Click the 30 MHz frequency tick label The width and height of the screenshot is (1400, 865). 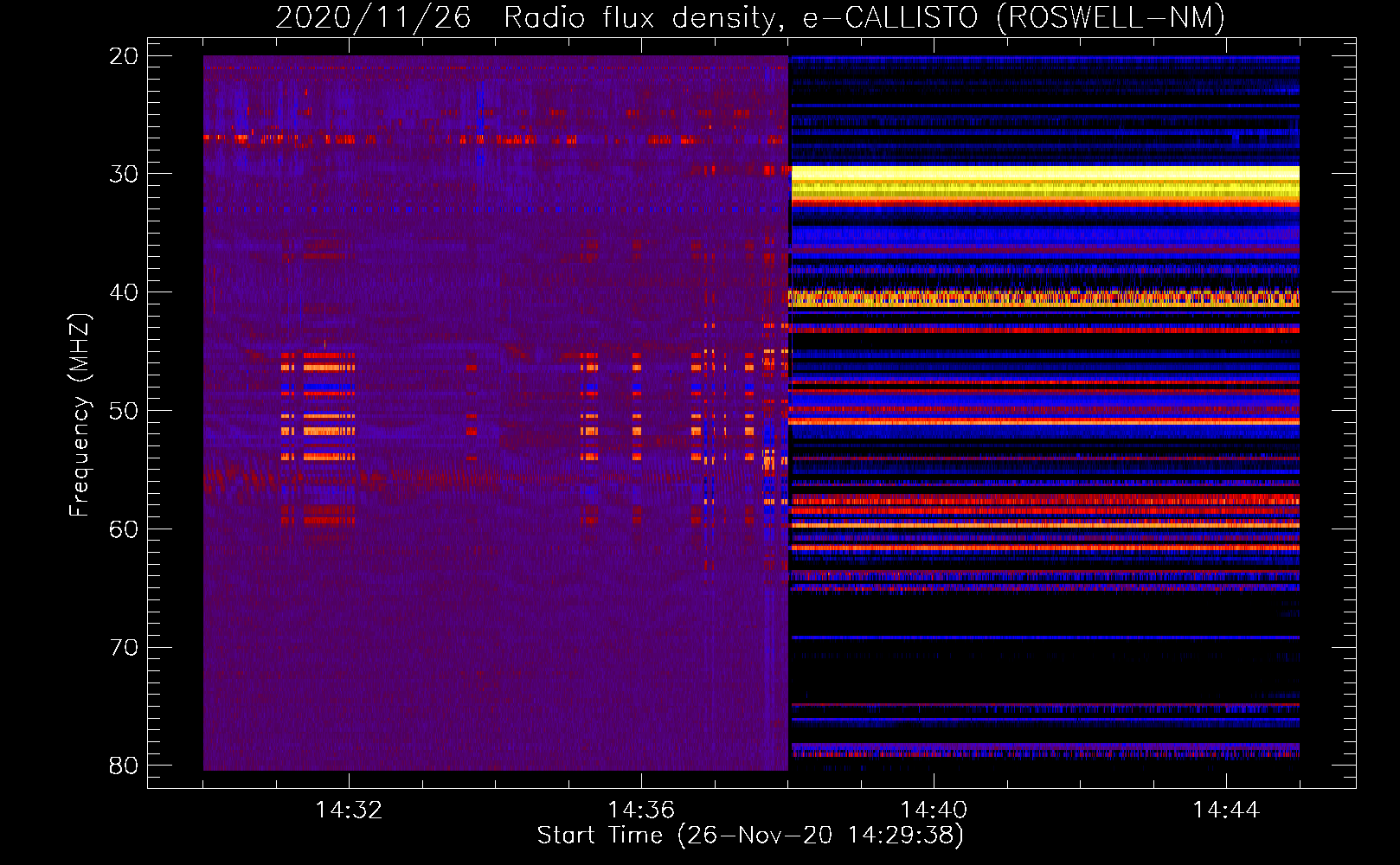click(x=124, y=174)
